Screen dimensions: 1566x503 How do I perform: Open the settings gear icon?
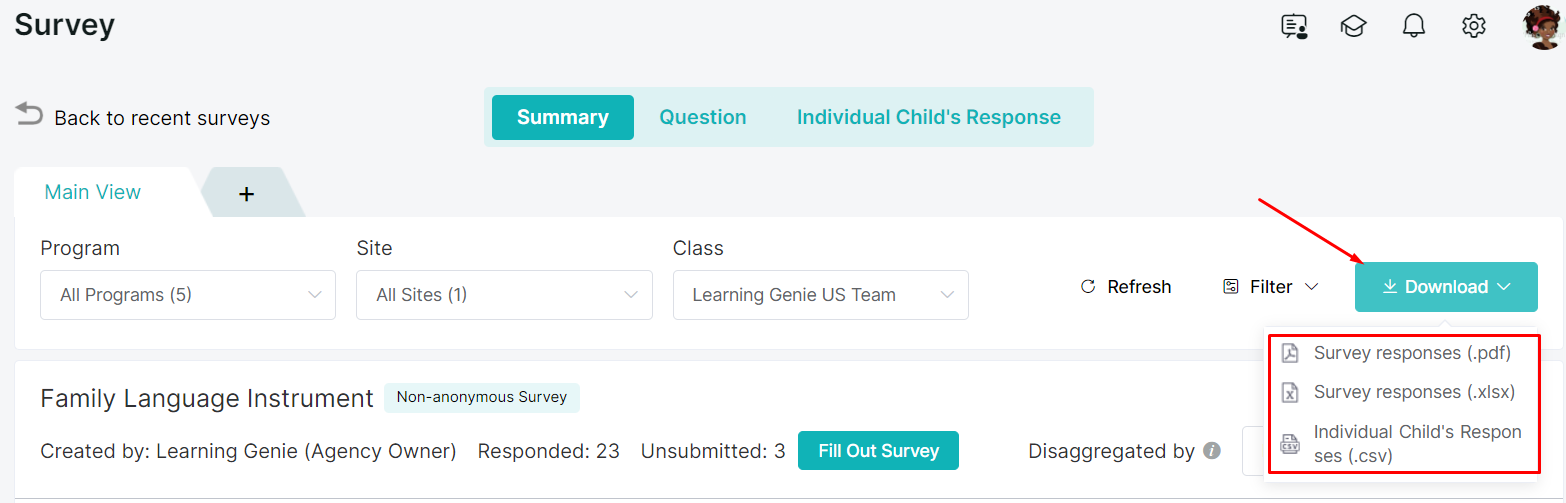1474,26
